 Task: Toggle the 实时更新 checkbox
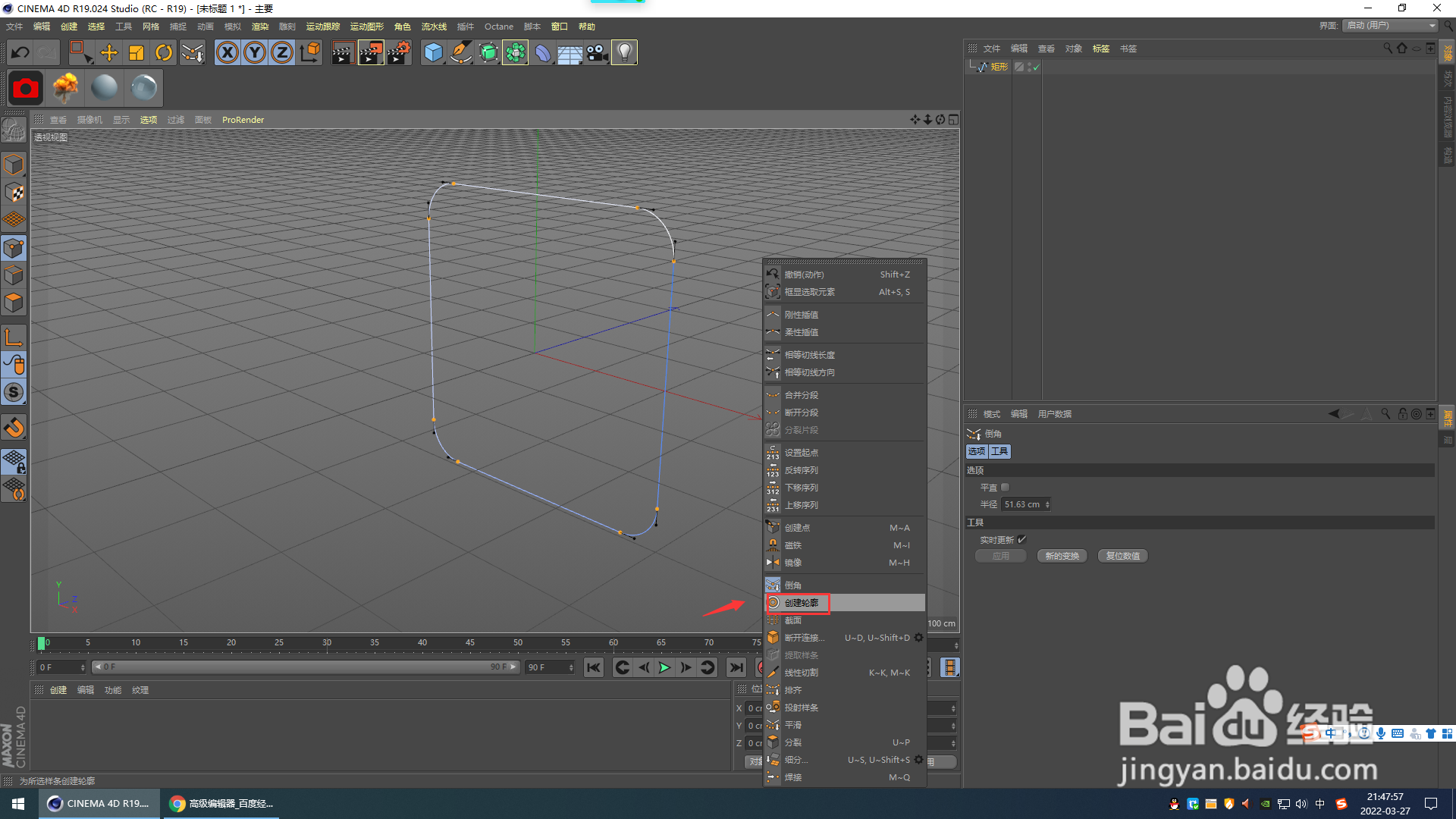click(x=1021, y=540)
